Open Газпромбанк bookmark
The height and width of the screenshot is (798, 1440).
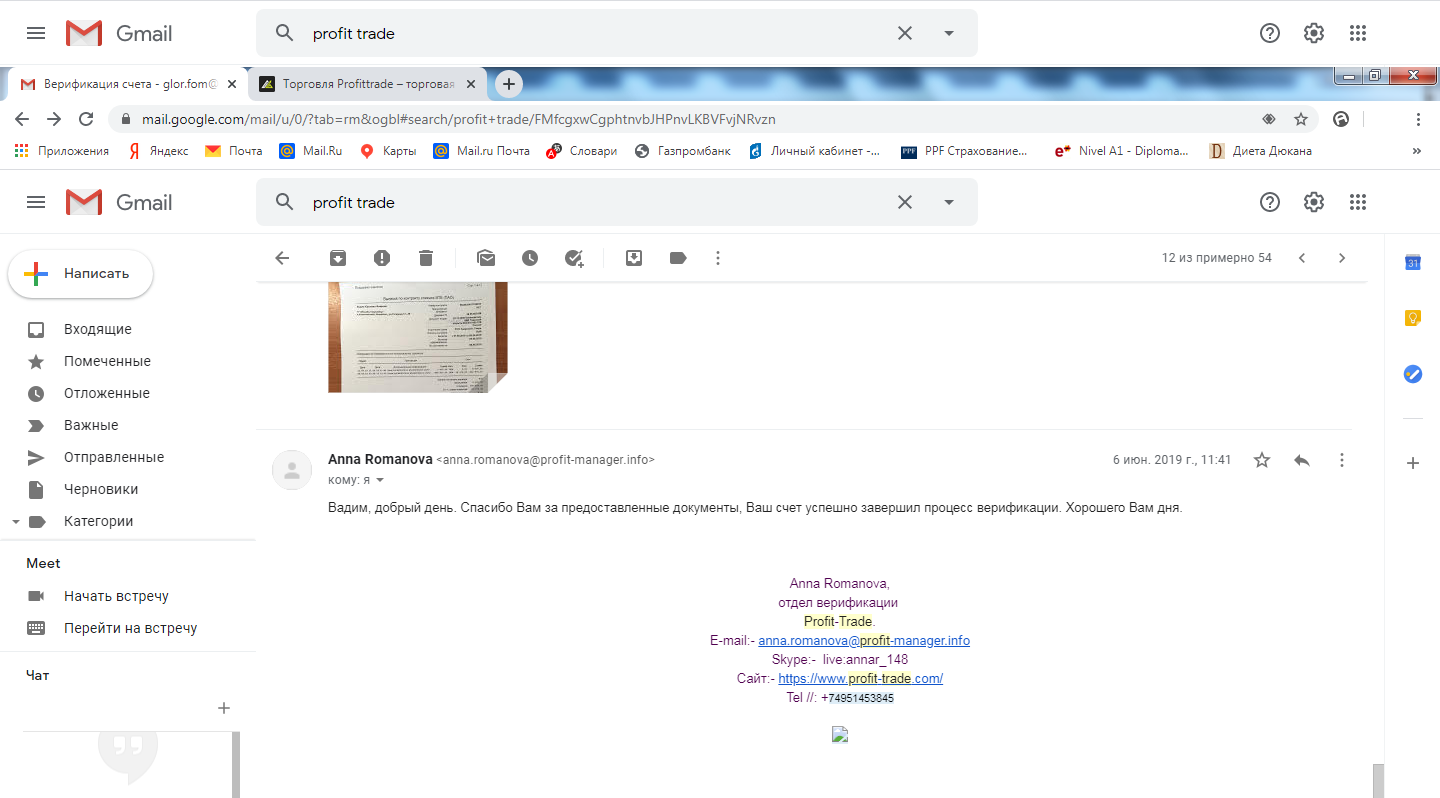pyautogui.click(x=682, y=151)
